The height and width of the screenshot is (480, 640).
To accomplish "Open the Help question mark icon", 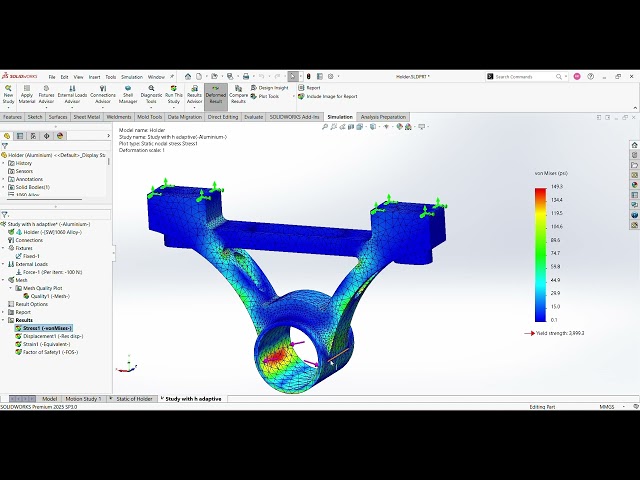I will [x=590, y=76].
